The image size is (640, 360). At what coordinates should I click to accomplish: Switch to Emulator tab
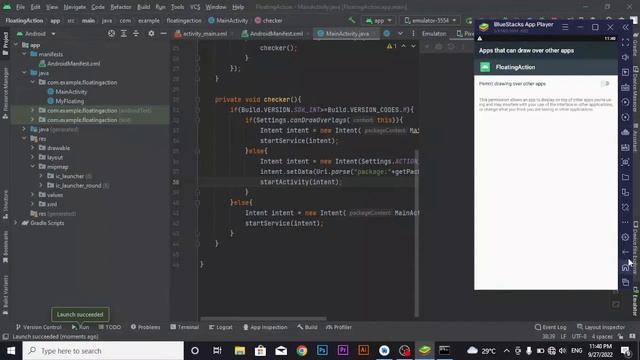coord(433,33)
